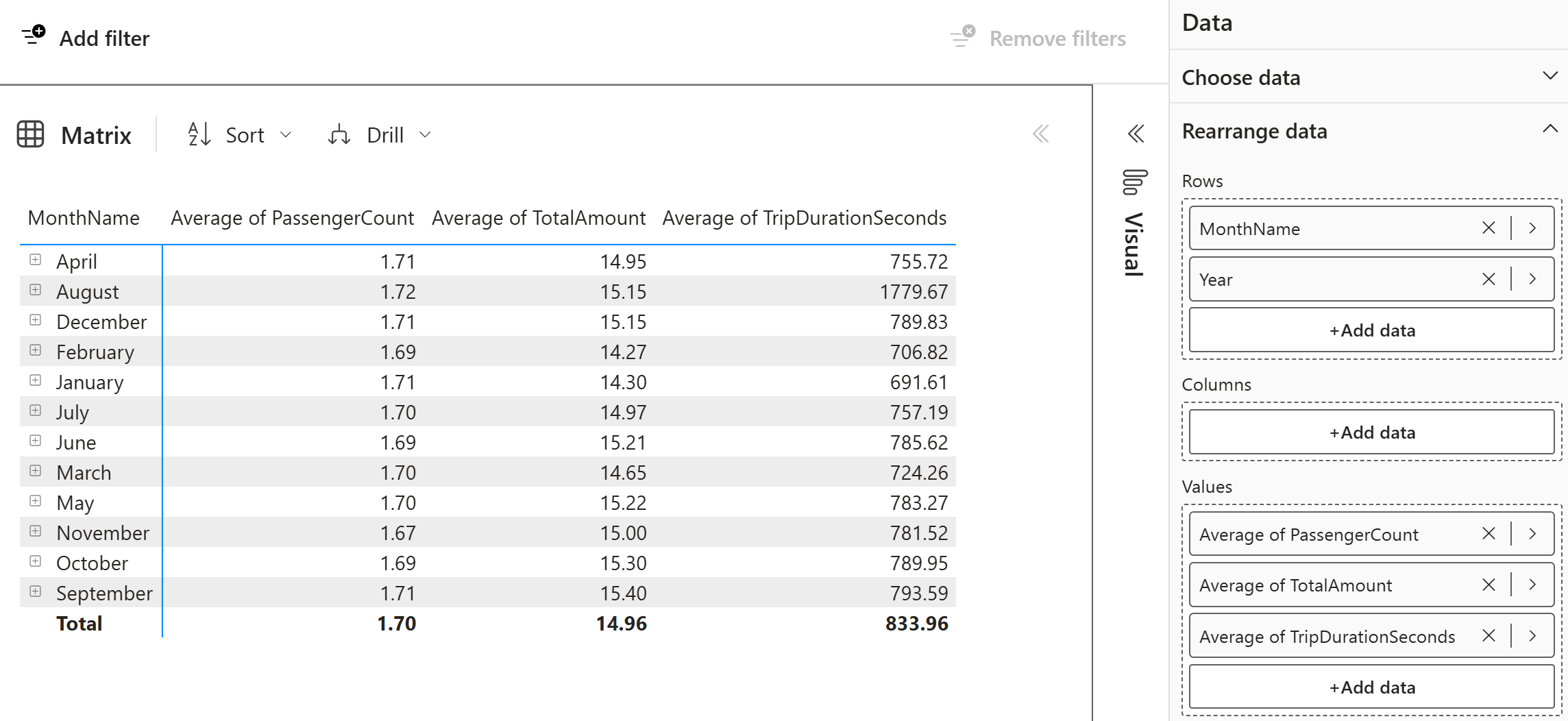The image size is (1568, 721).
Task: Click Add data button under Values
Action: click(1372, 687)
